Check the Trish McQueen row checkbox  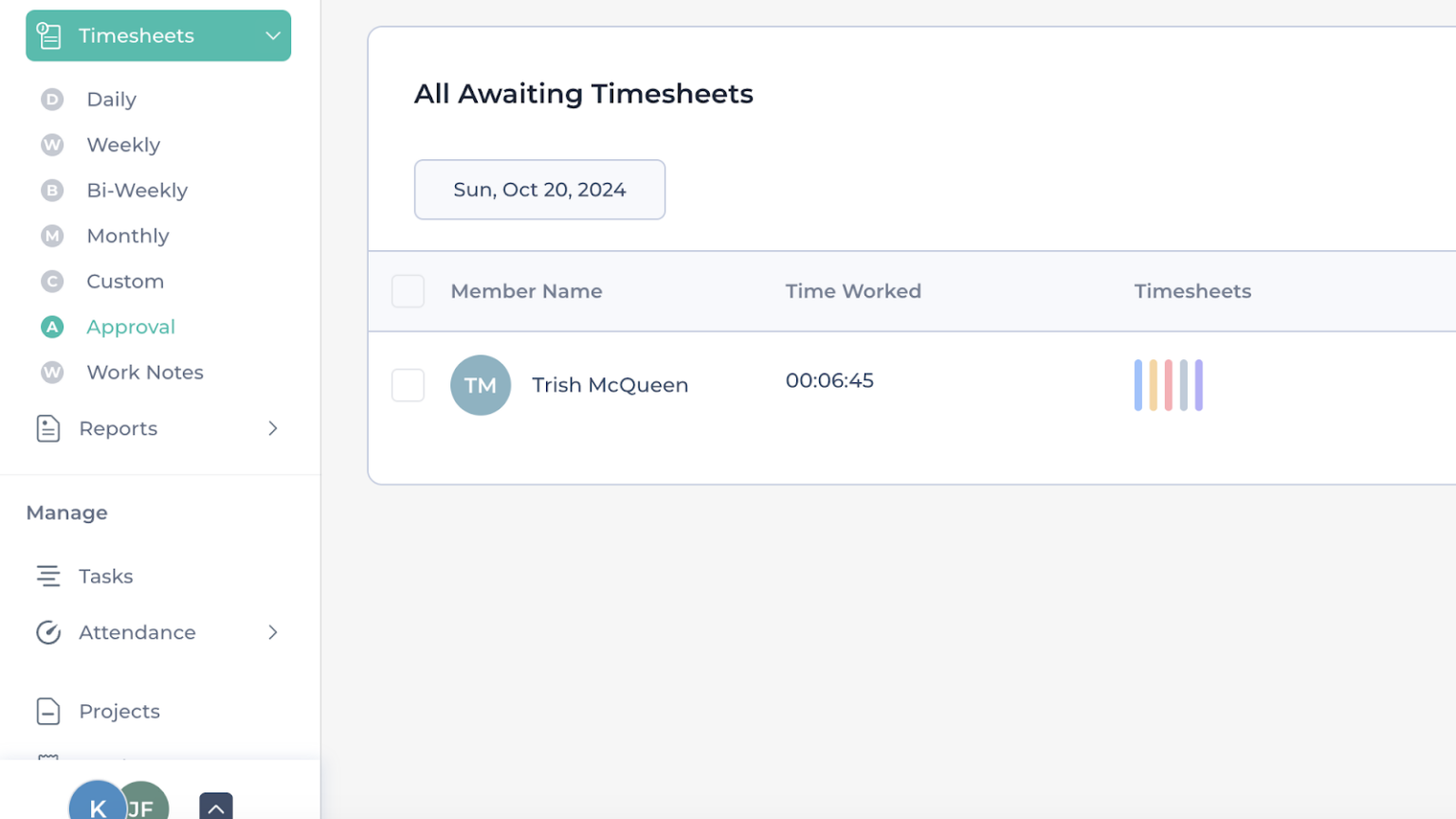[x=409, y=385]
